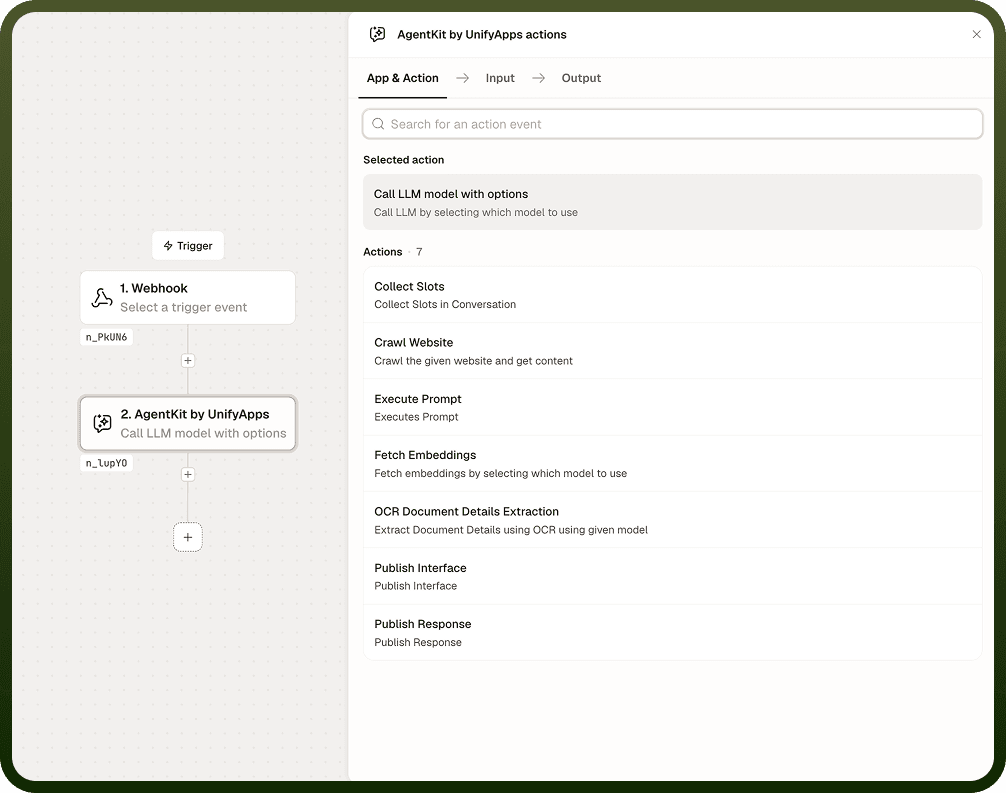
Task: Click the AgentKit node icon on canvas
Action: point(102,423)
